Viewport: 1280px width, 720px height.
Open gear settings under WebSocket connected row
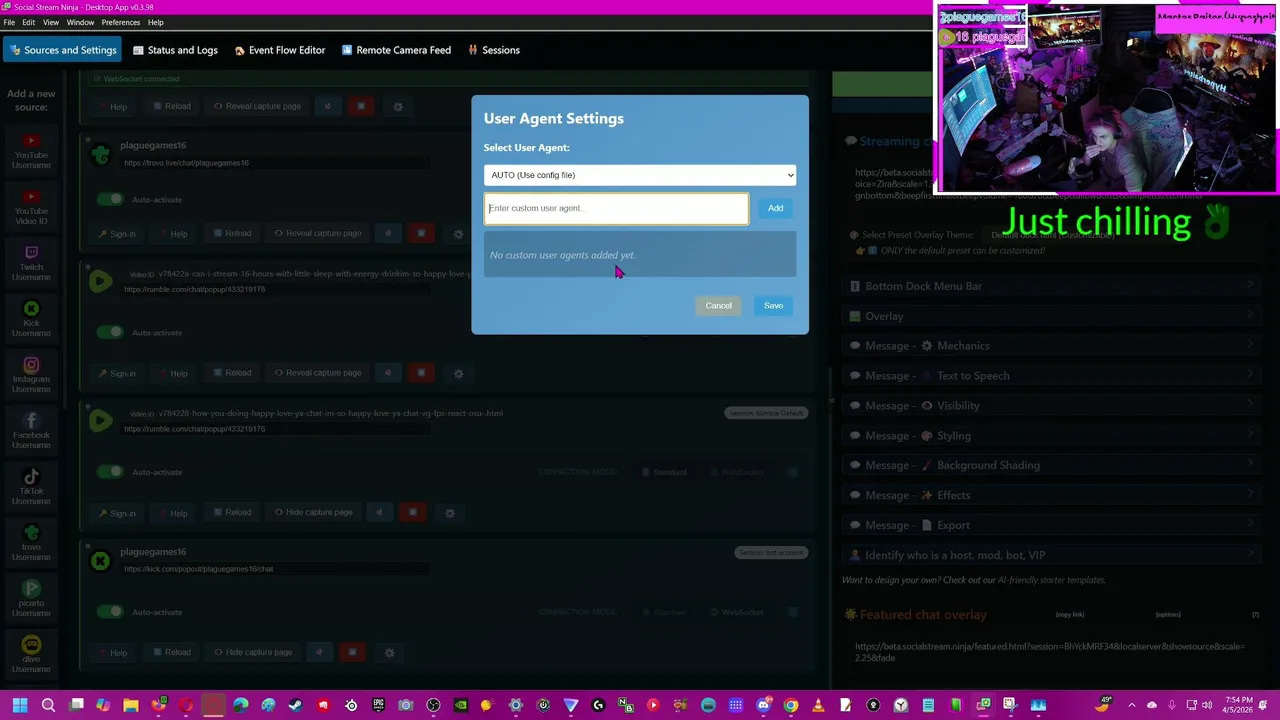(398, 107)
